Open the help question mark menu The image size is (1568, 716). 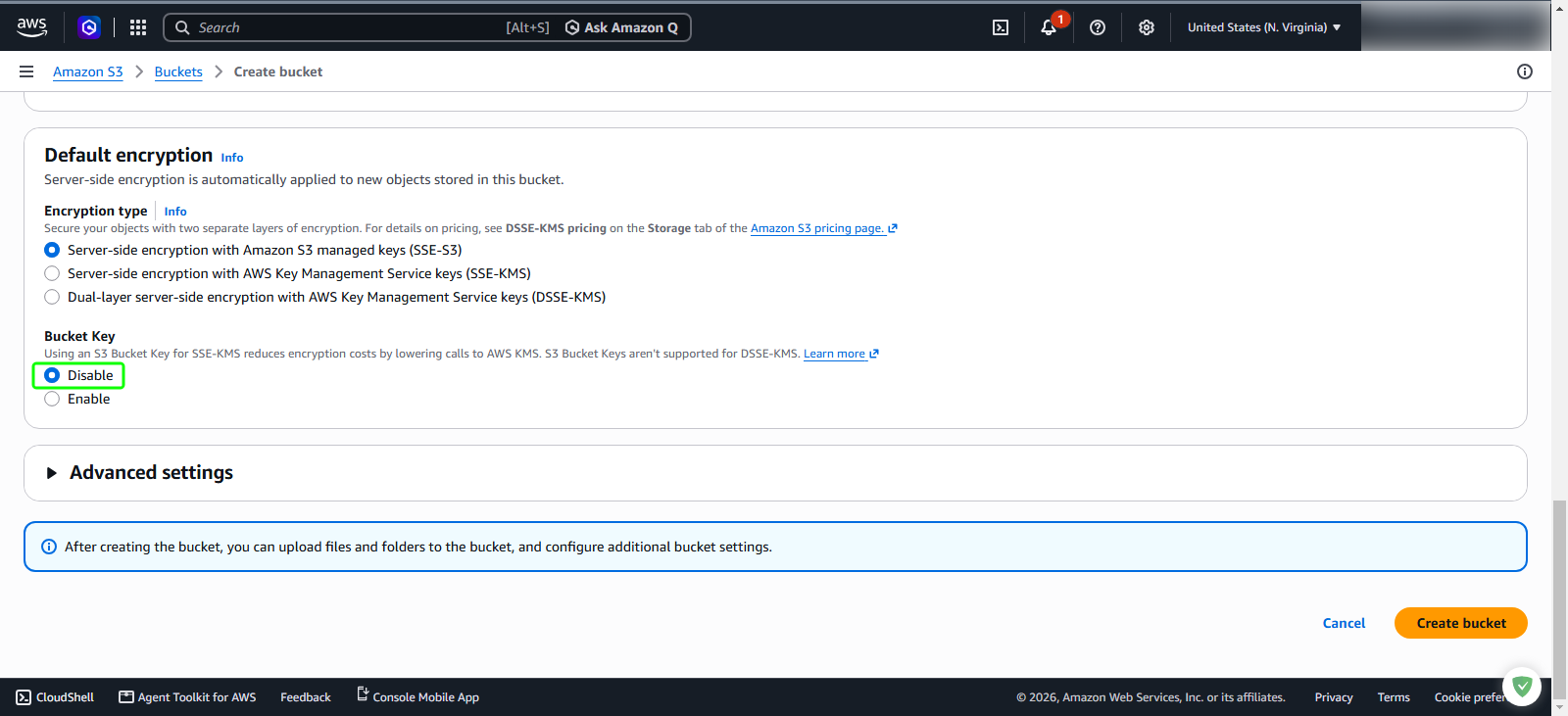[x=1098, y=27]
